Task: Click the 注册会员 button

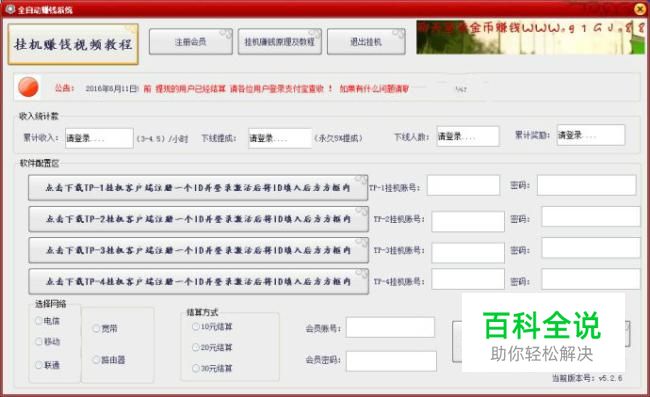Action: click(191, 41)
